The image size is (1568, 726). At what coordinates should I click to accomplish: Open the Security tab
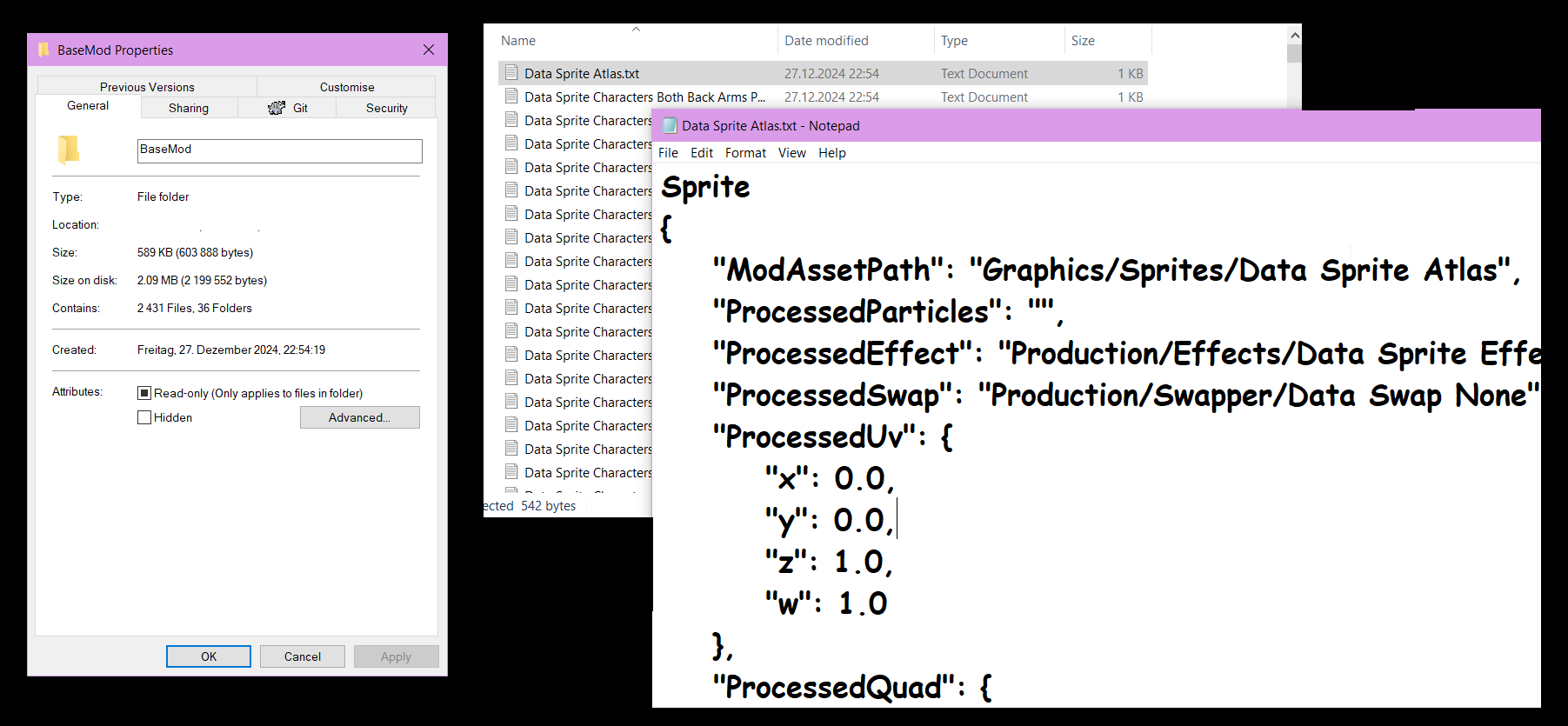pyautogui.click(x=387, y=108)
